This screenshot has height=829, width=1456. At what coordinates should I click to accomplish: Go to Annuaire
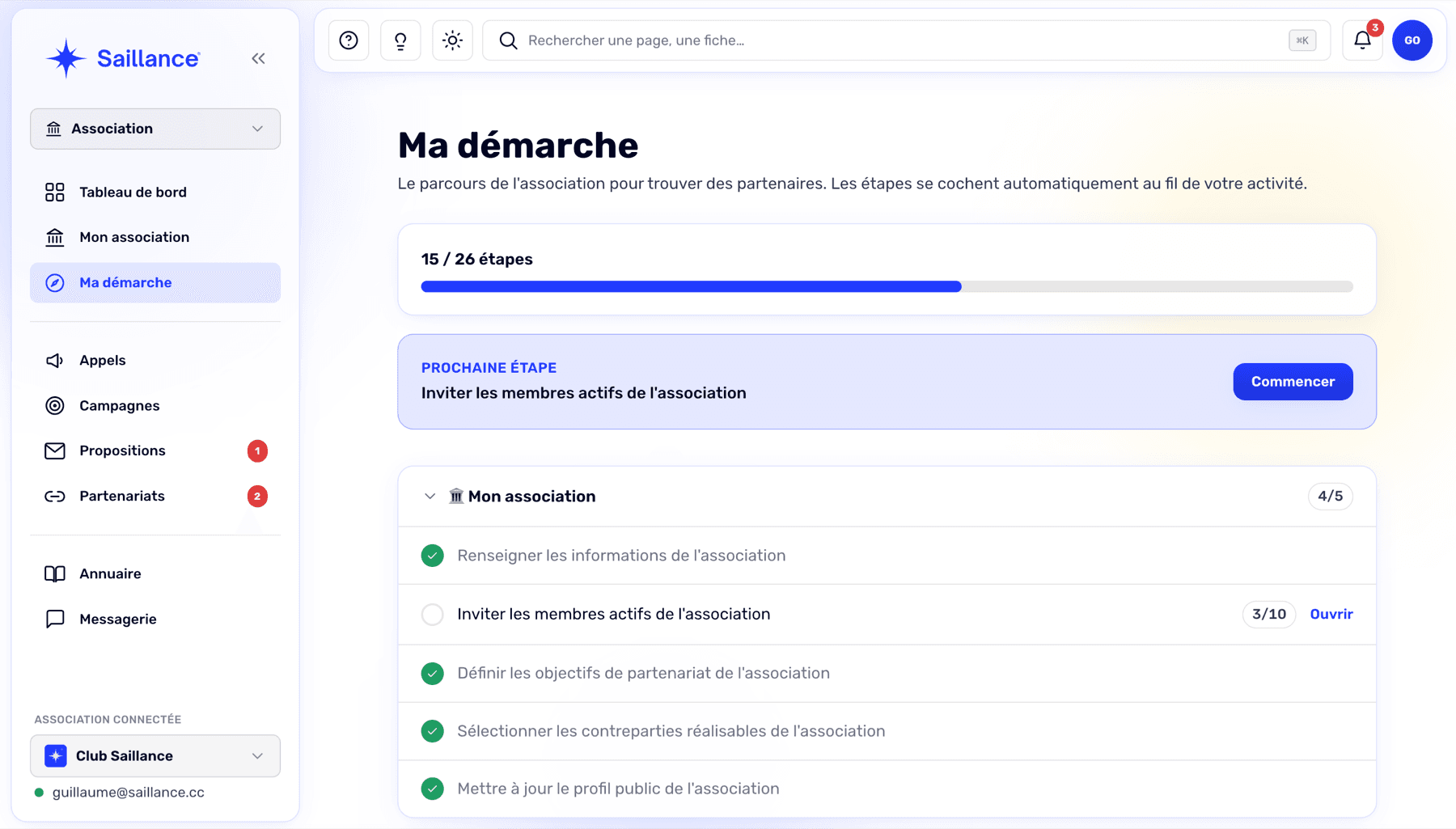tap(155, 573)
